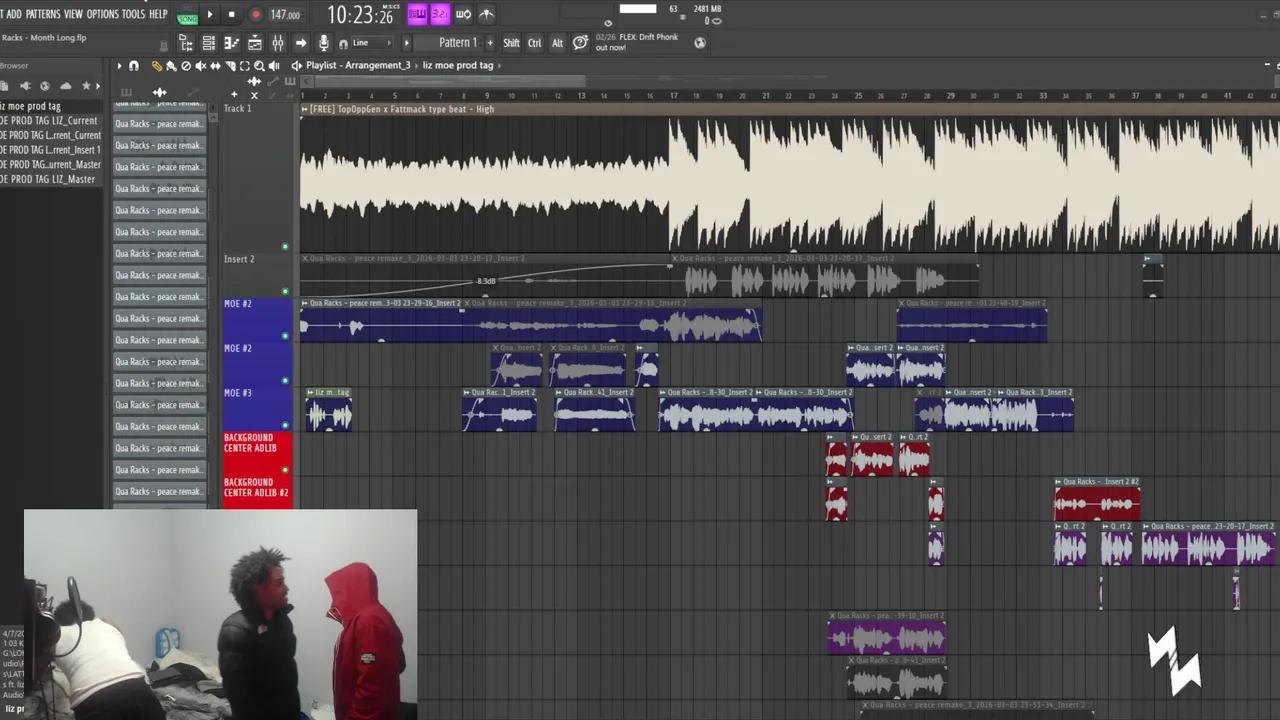The image size is (1280, 720).
Task: Open the PATTERNS menu
Action: click(43, 14)
